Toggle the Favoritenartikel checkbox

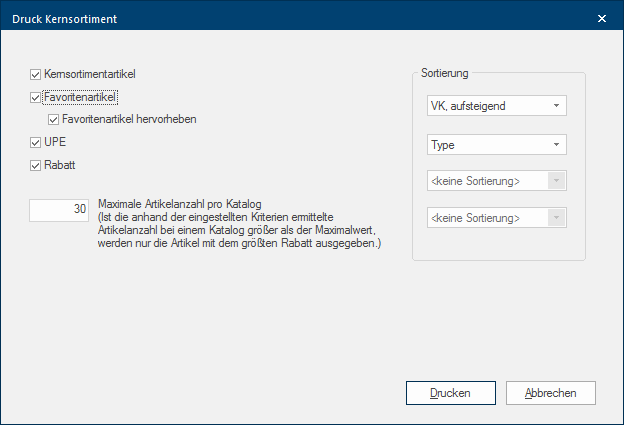click(36, 98)
